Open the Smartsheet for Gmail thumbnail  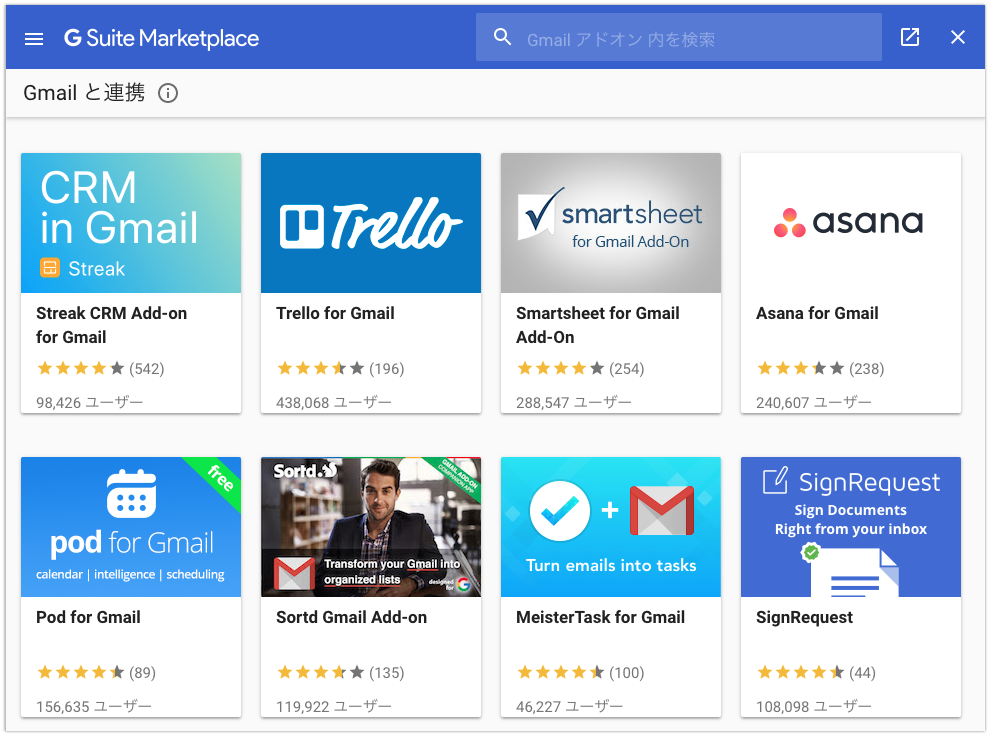(611, 223)
